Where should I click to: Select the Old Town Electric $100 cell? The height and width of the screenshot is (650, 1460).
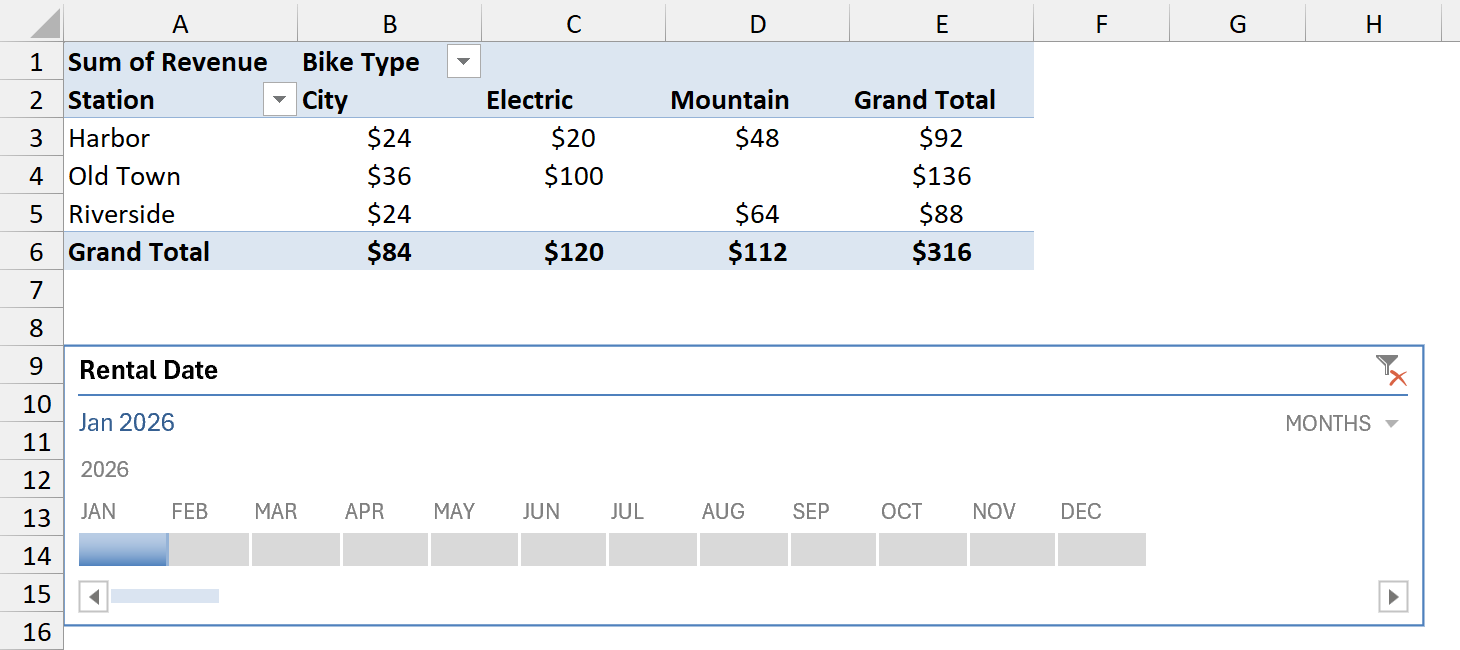pos(574,176)
